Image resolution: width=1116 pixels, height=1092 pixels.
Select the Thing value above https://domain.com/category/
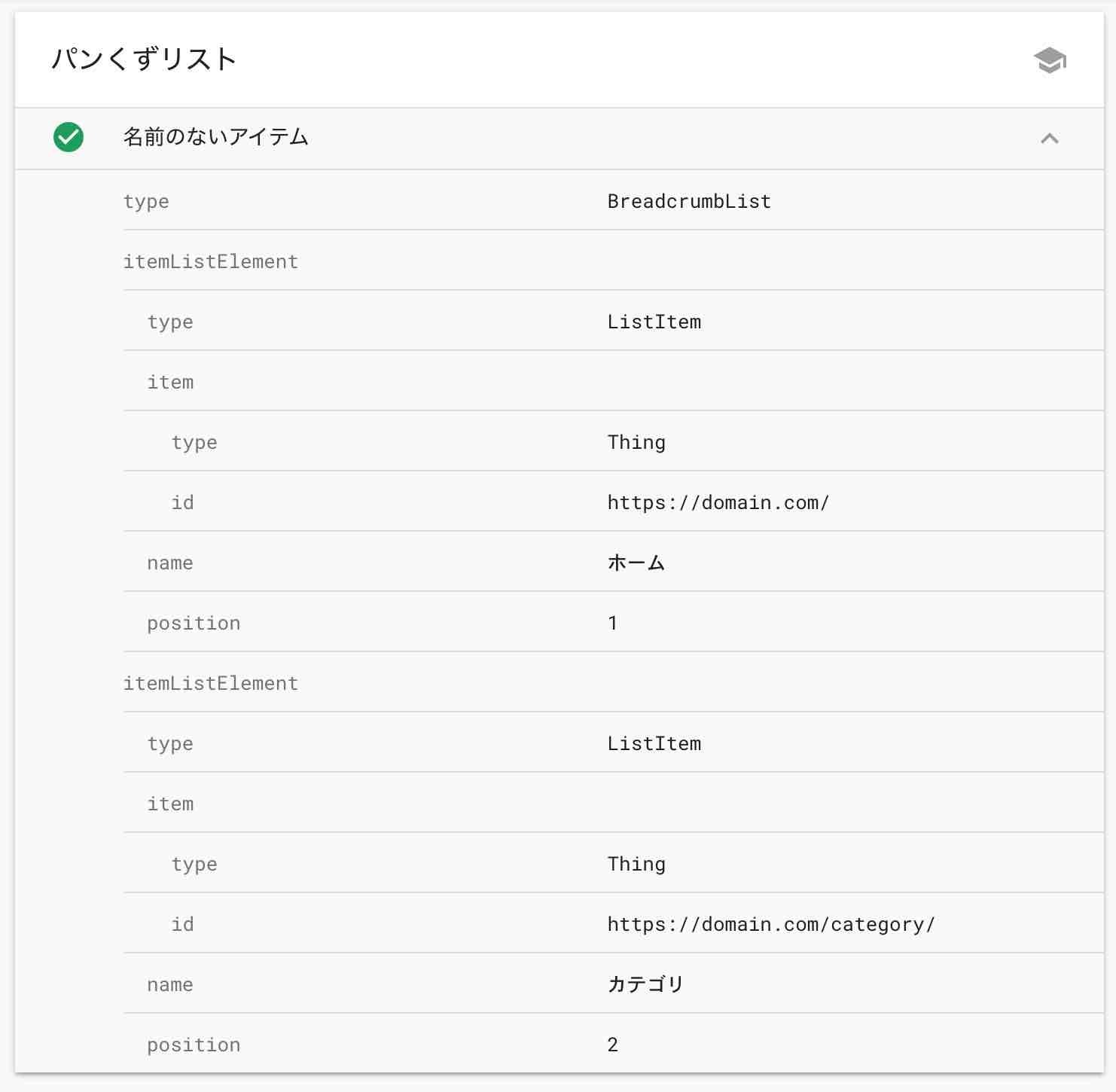click(636, 864)
